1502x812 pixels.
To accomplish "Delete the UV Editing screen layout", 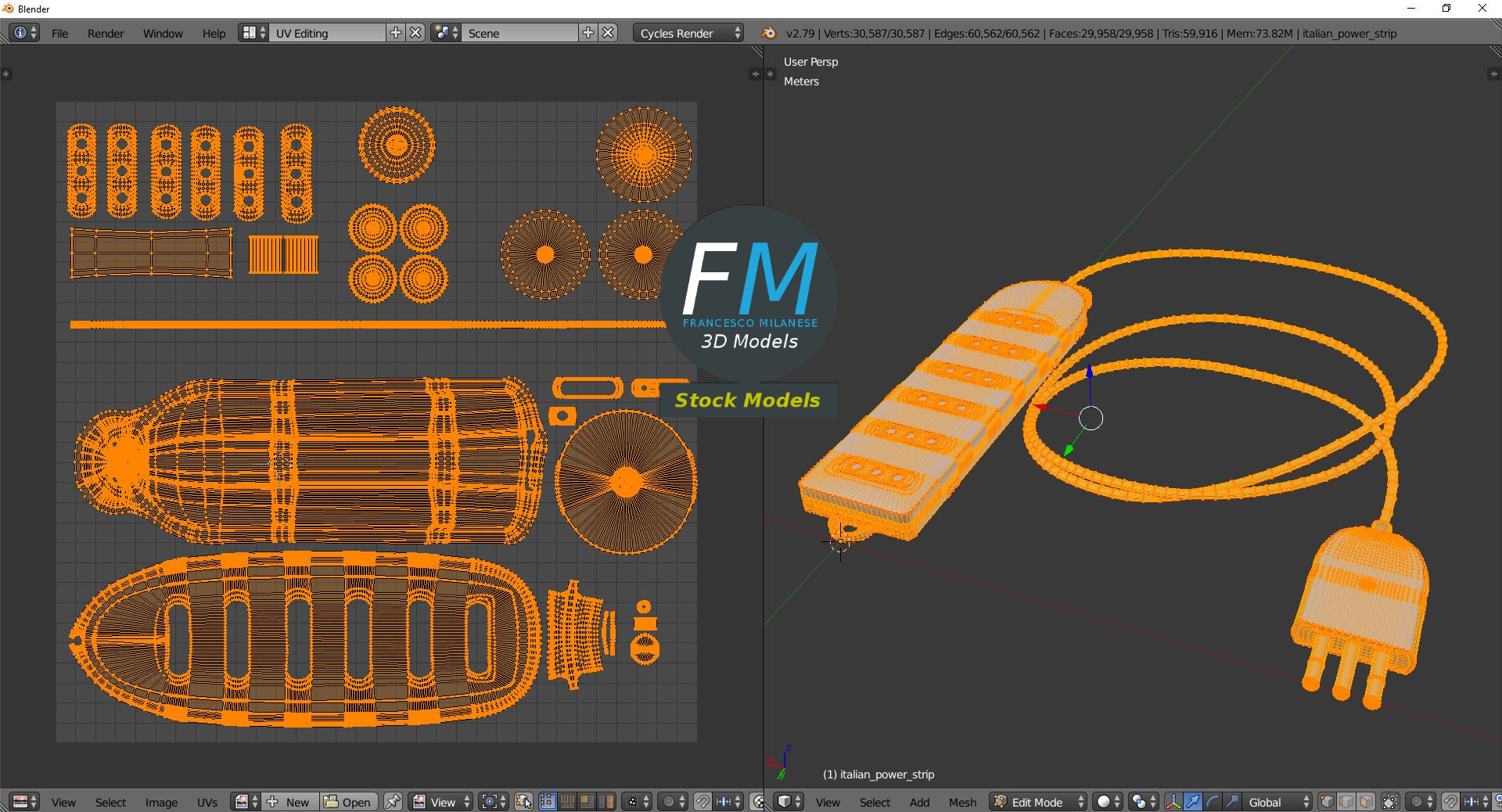I will click(416, 33).
